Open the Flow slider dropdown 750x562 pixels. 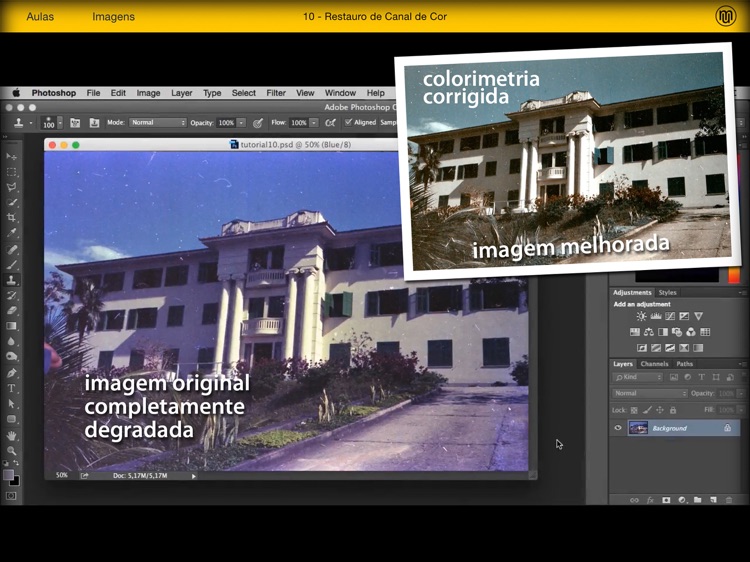tap(314, 123)
